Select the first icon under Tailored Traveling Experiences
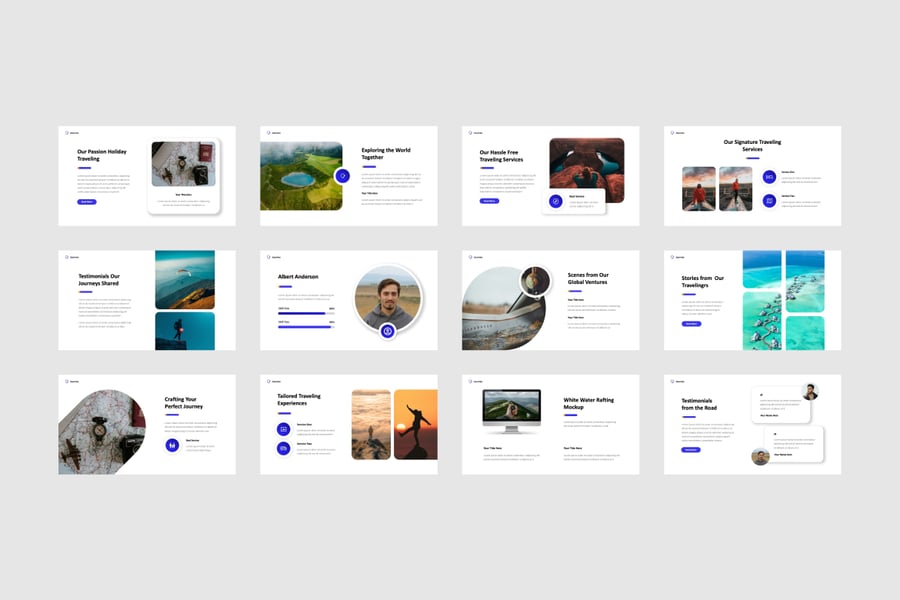The width and height of the screenshot is (900, 600). (x=284, y=429)
